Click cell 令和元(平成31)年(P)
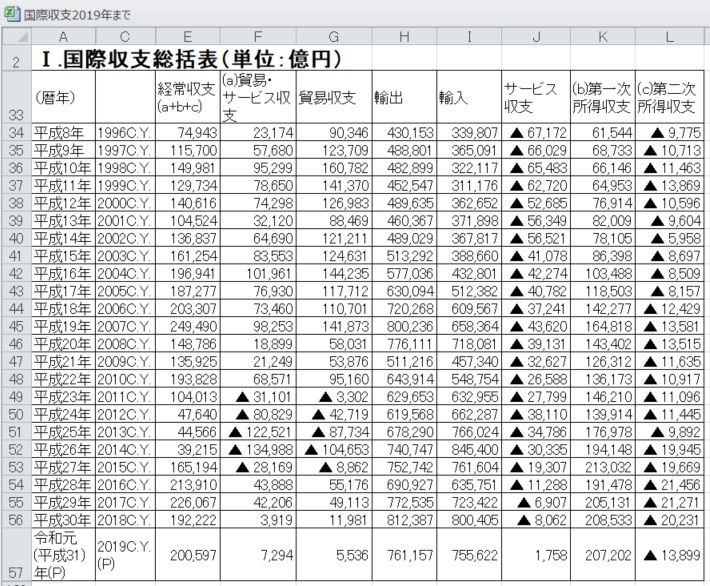 (63, 555)
